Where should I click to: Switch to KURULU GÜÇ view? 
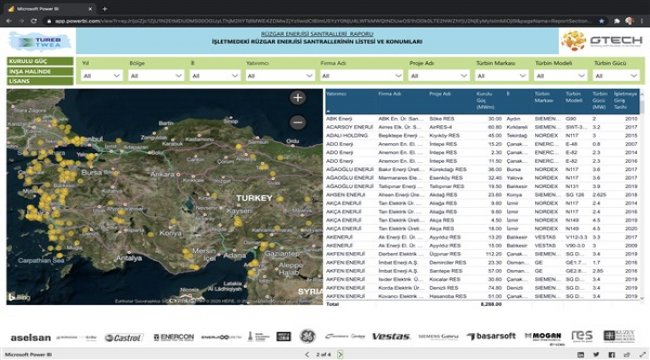[x=40, y=61]
